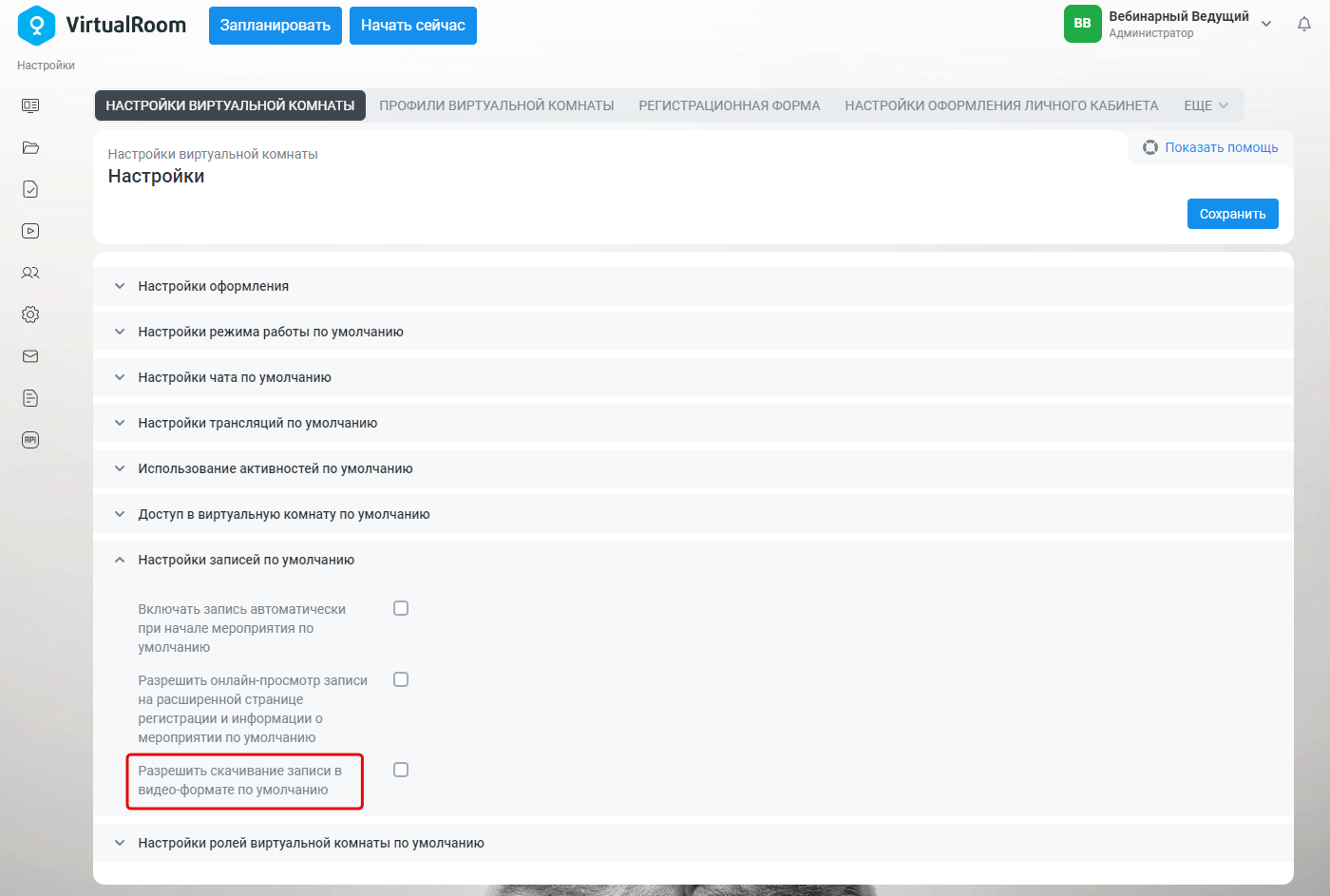
Task: Collapse Настройки записей по умолчанию section
Action: point(693,560)
